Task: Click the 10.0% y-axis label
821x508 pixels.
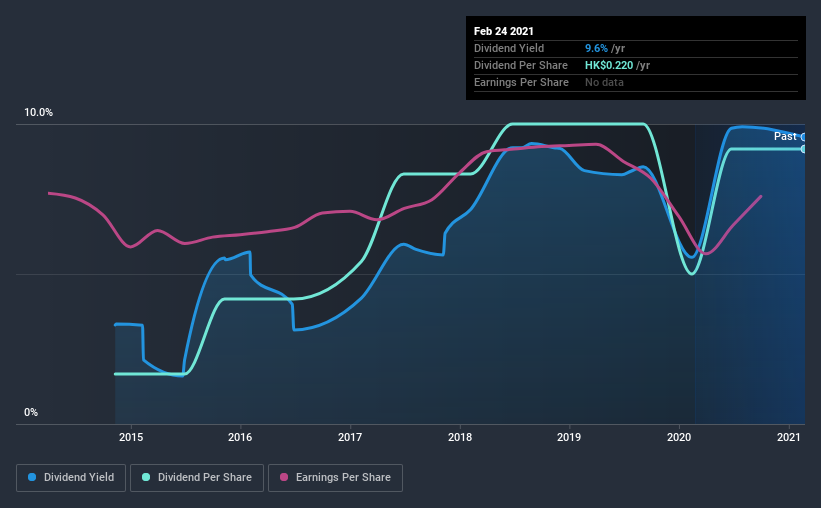Action: point(38,113)
